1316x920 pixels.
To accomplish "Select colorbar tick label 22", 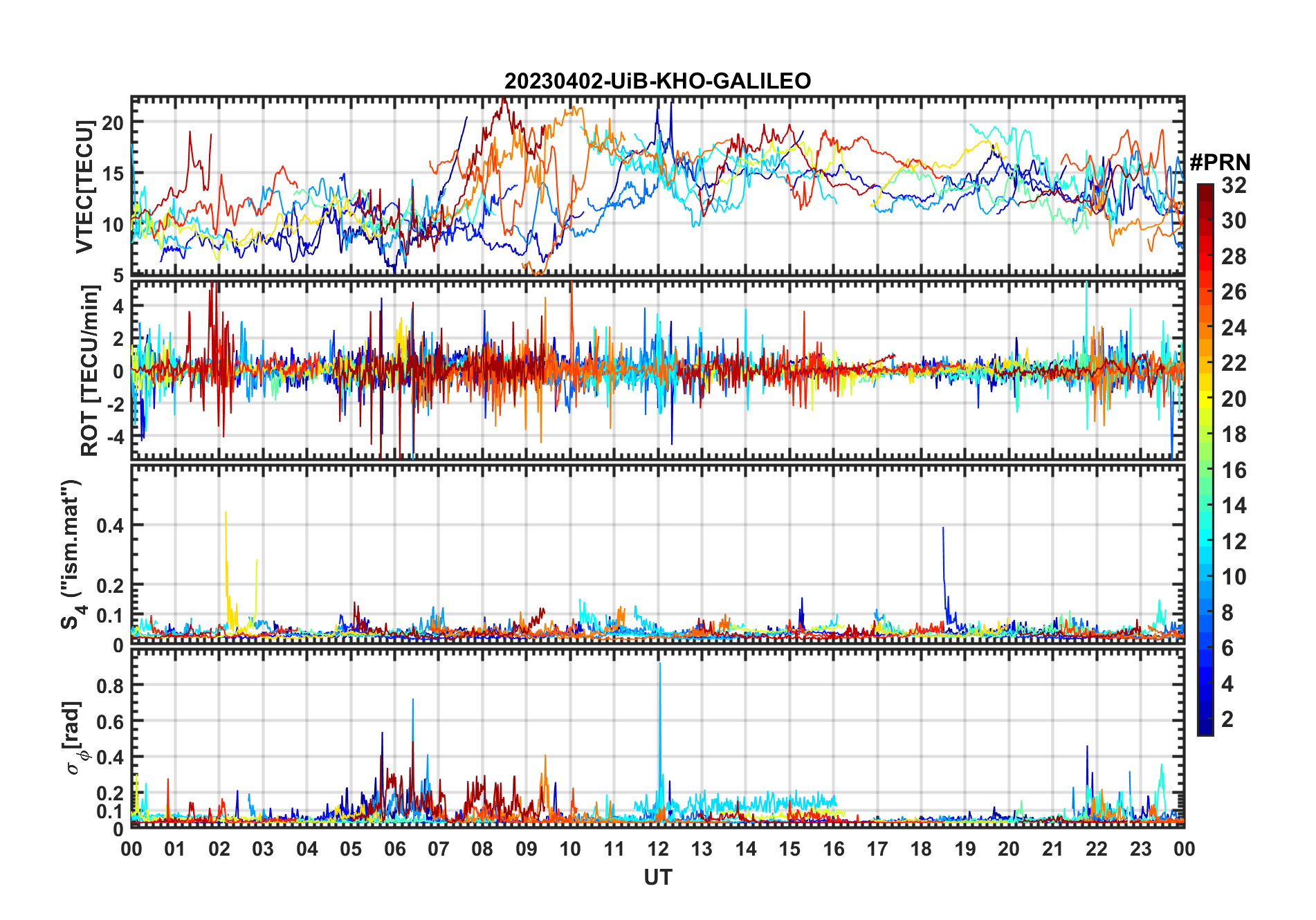I will 1234,362.
